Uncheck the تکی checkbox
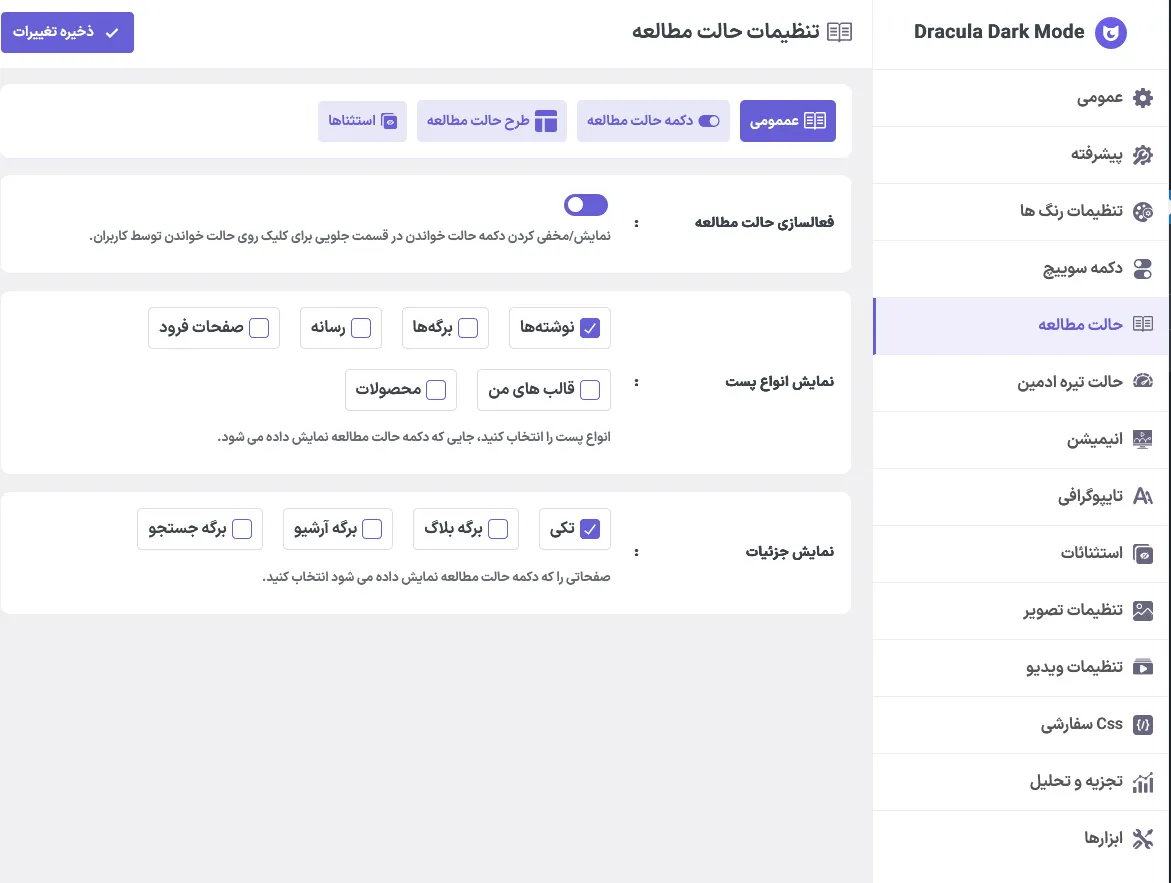1171x883 pixels. 590,529
